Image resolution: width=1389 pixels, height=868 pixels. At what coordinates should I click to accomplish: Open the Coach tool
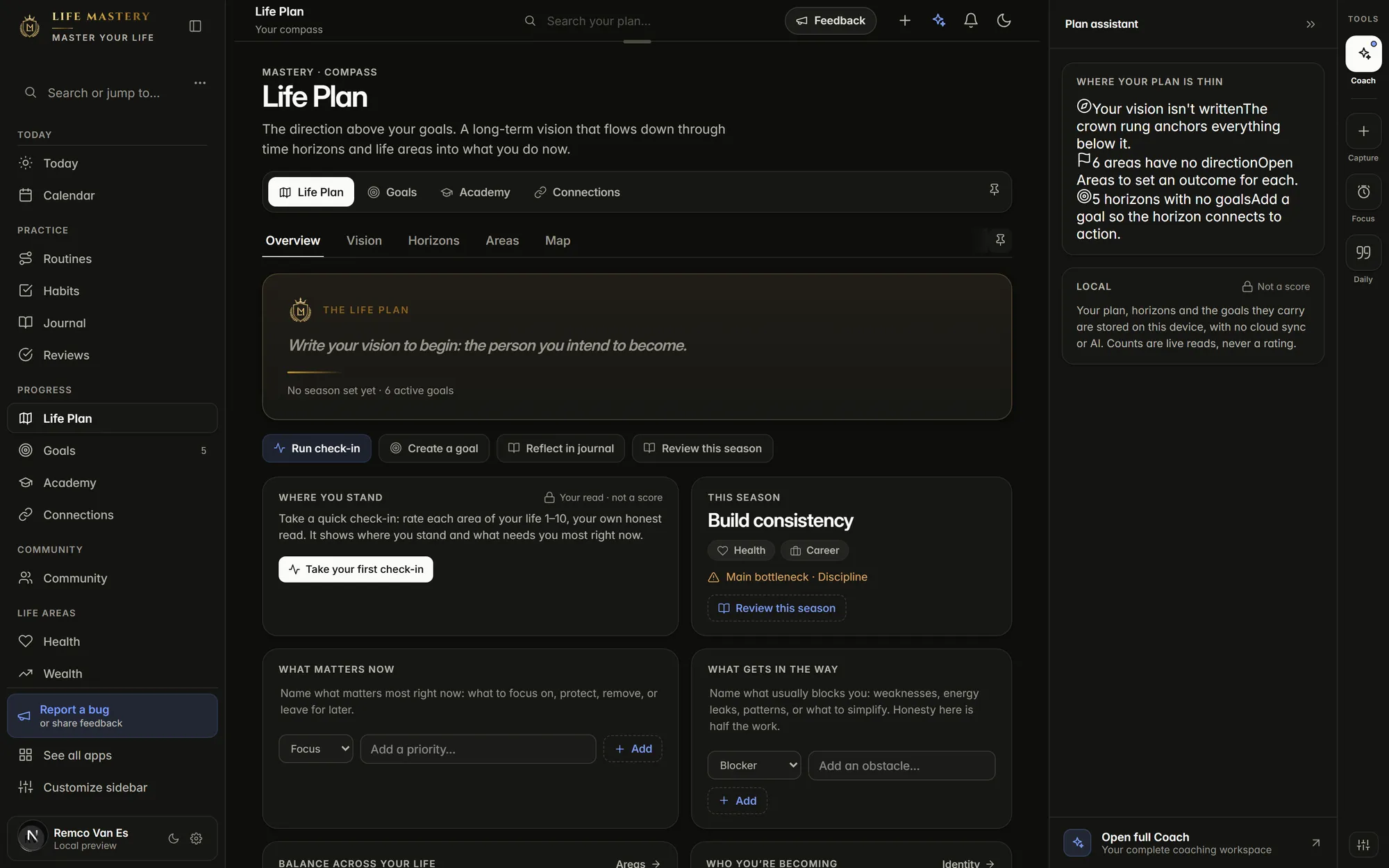point(1363,53)
